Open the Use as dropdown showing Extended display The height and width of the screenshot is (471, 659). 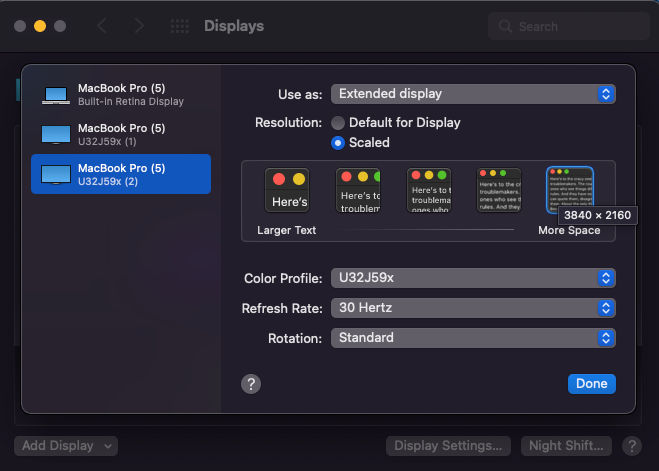pyautogui.click(x=473, y=94)
